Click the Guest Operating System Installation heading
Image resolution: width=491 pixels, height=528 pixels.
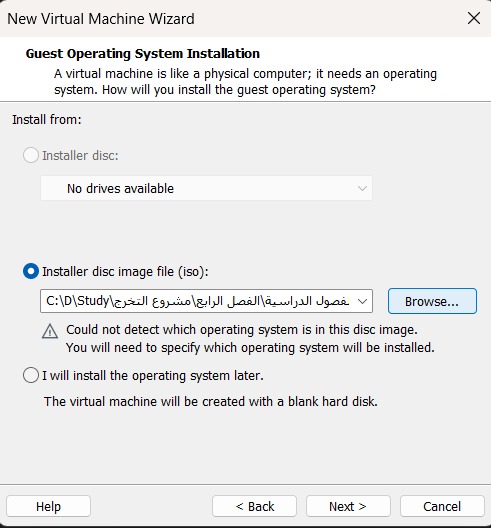(143, 54)
